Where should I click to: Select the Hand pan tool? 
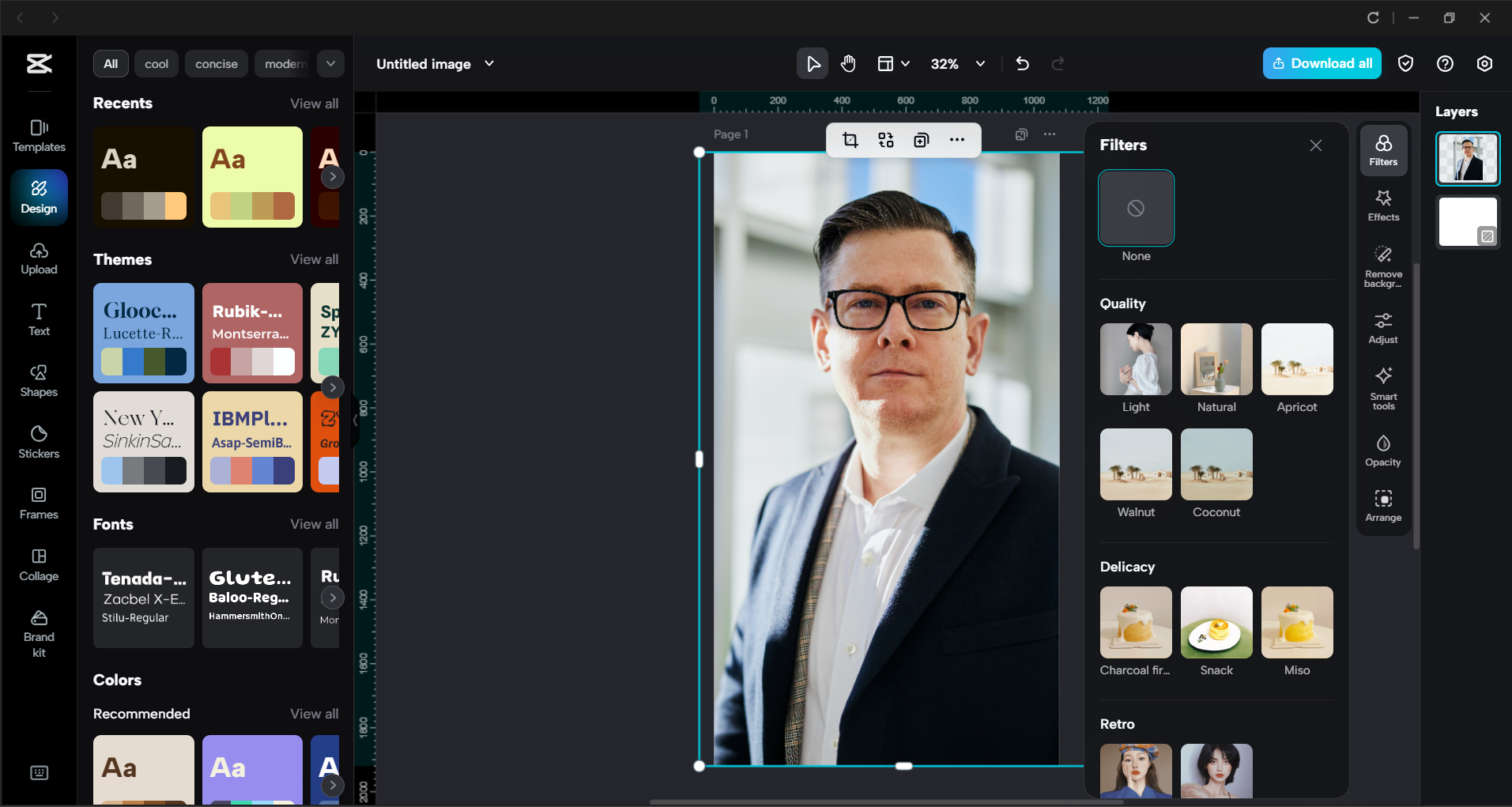click(848, 63)
